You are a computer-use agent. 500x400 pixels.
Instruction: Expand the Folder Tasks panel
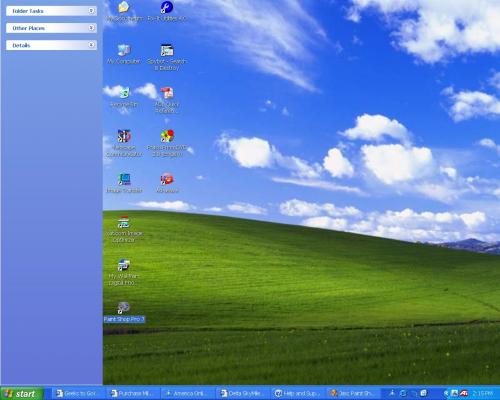click(51, 11)
